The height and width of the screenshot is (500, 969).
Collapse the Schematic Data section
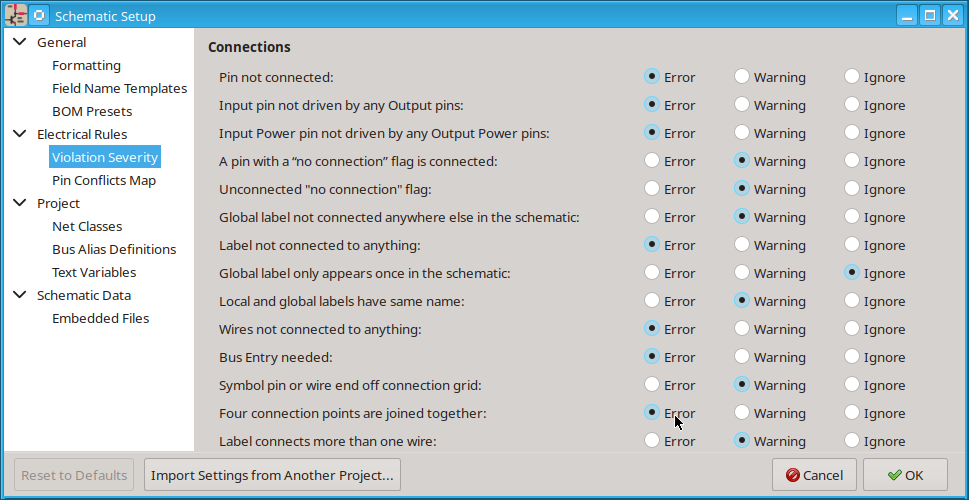[x=19, y=295]
